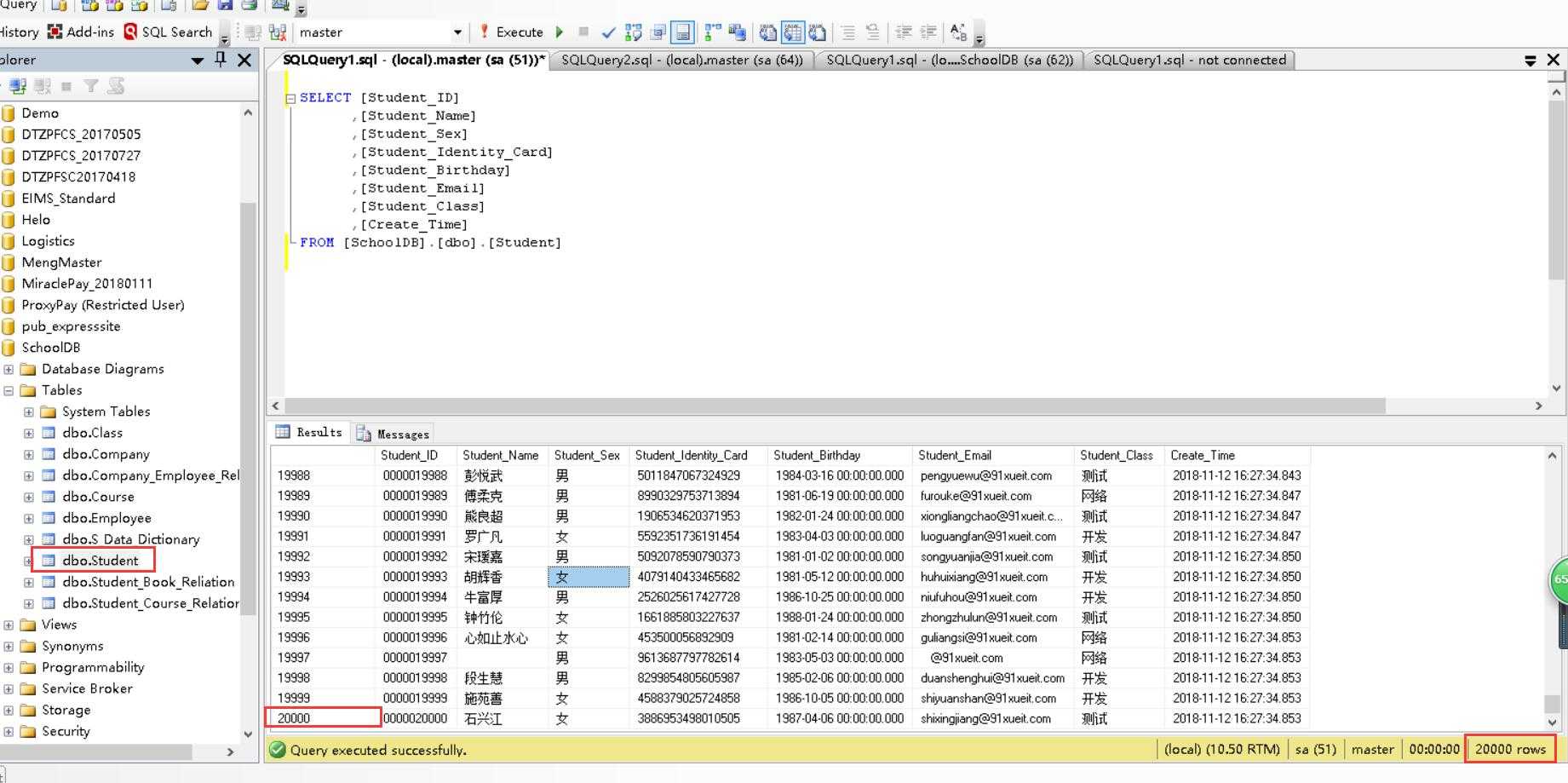The width and height of the screenshot is (1568, 783).
Task: Start debugging with the green play icon
Action: [560, 32]
